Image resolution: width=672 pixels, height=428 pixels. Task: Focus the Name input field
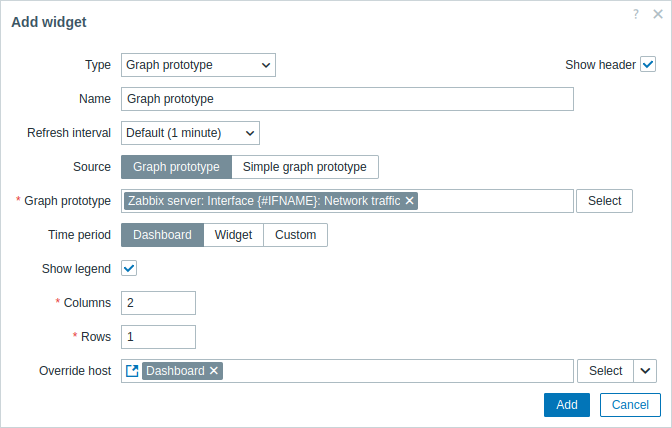pyautogui.click(x=347, y=99)
